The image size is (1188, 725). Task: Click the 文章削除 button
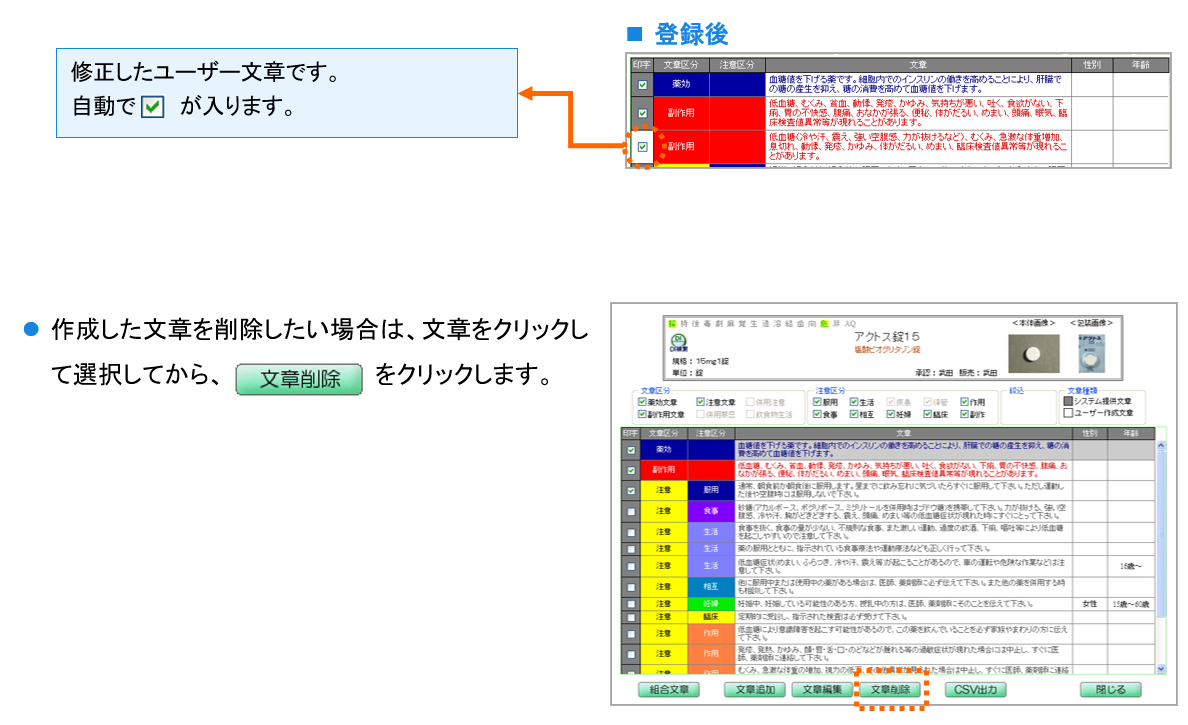point(891,690)
